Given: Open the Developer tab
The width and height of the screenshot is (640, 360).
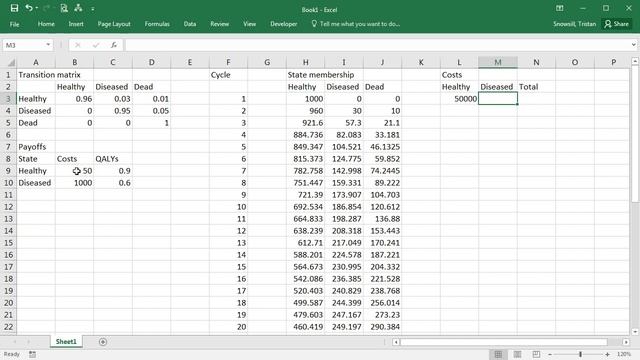Looking at the screenshot, I should 284,24.
